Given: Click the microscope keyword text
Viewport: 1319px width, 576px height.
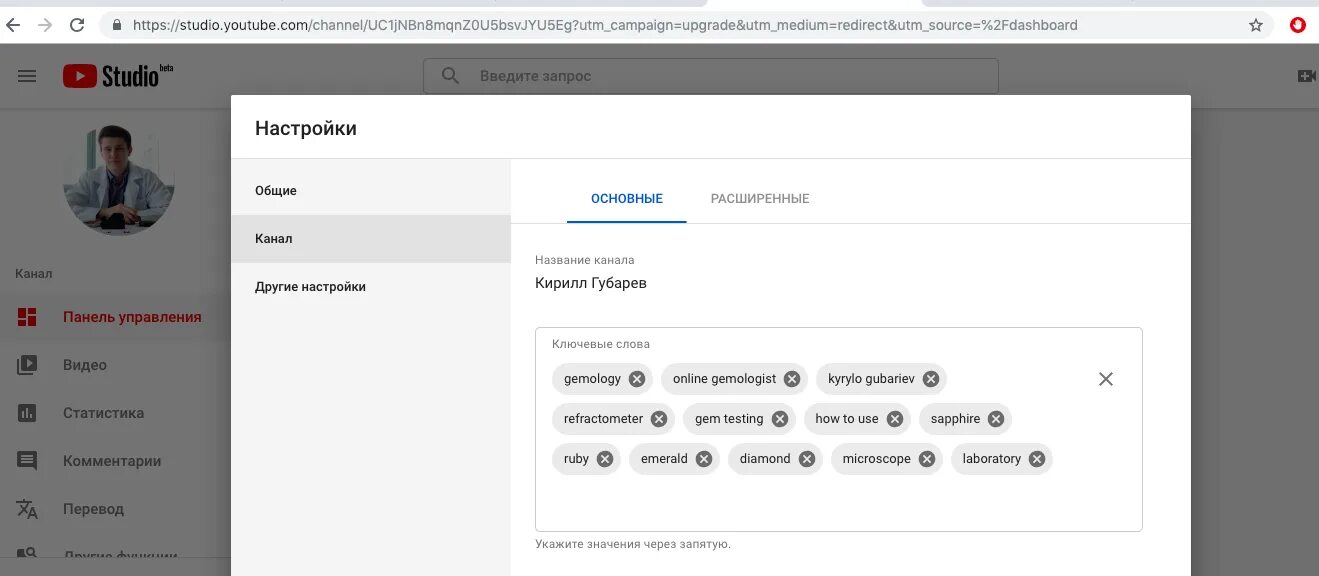Looking at the screenshot, I should (x=876, y=459).
